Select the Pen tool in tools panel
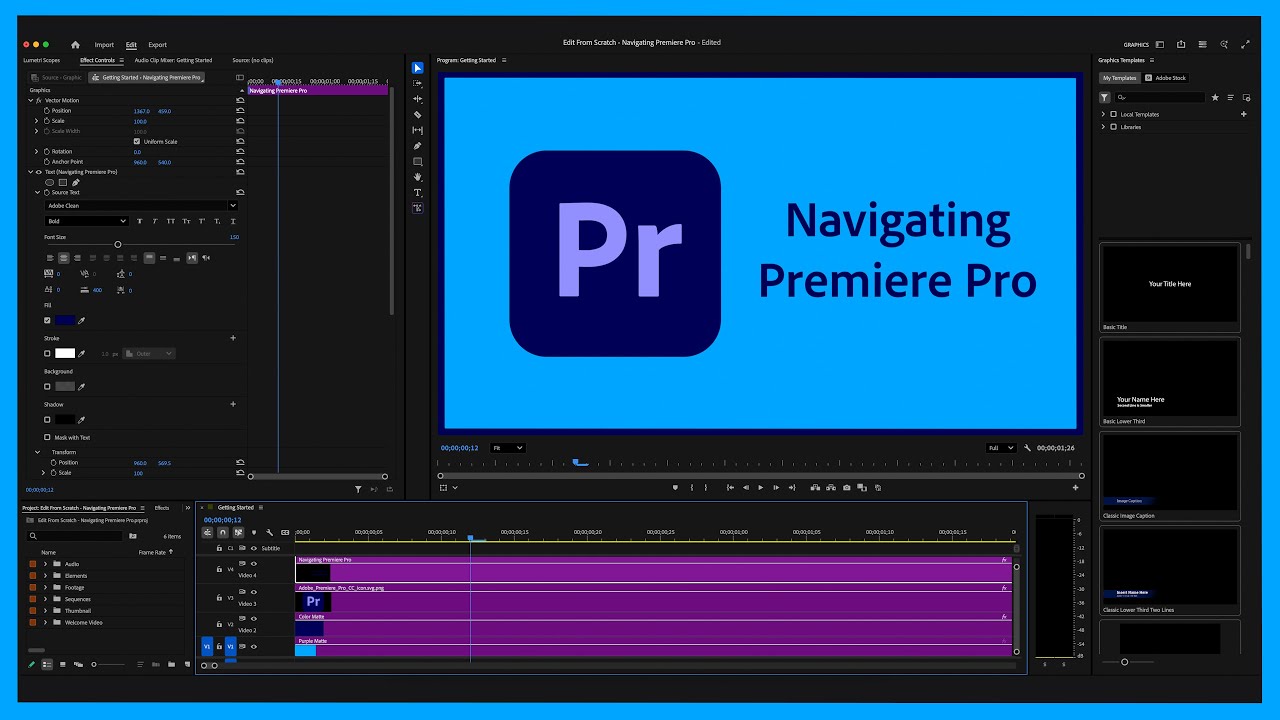 click(418, 146)
